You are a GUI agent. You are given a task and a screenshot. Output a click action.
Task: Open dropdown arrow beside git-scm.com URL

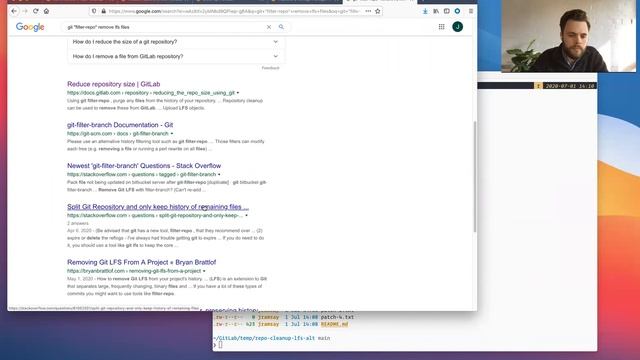pos(172,134)
